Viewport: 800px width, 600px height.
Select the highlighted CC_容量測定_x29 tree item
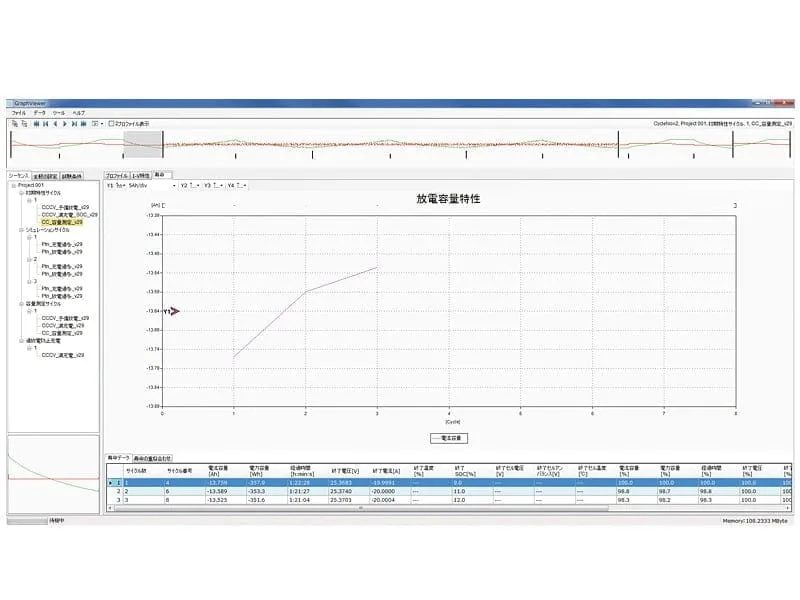[60, 222]
